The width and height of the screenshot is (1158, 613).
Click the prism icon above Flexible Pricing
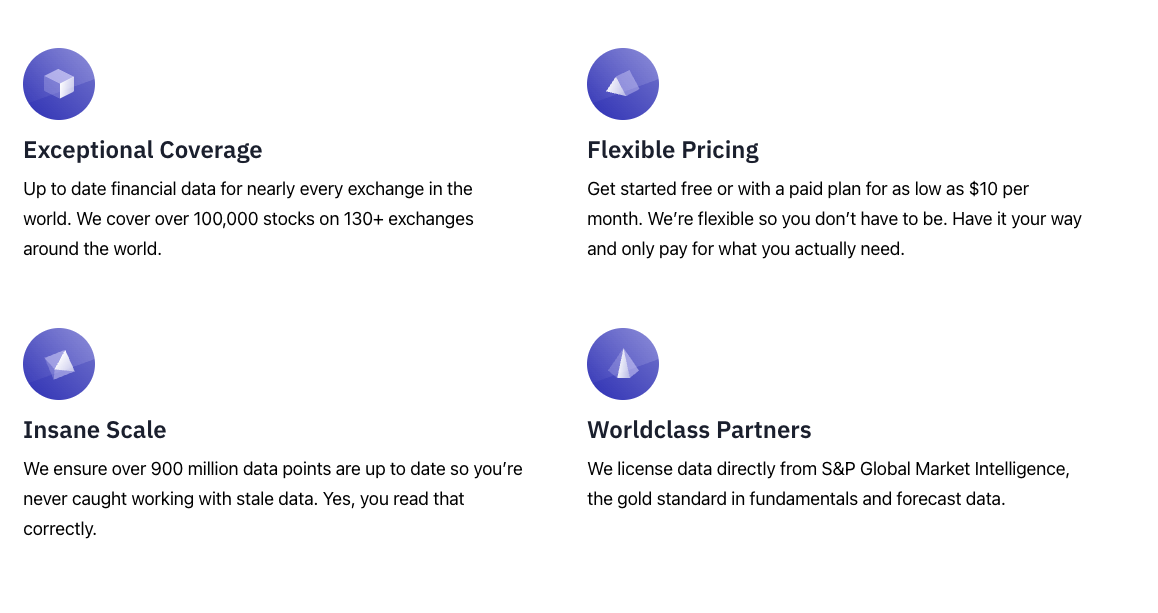click(x=623, y=84)
